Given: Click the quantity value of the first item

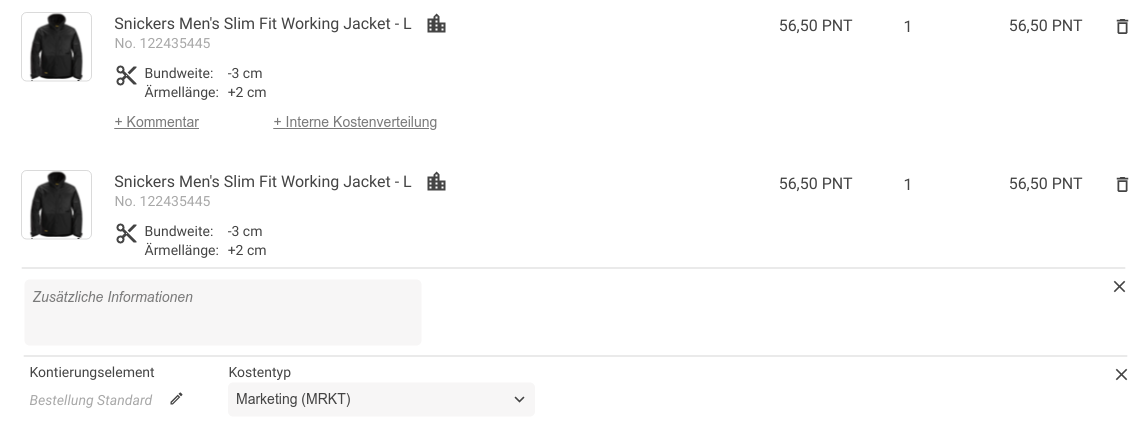Looking at the screenshot, I should click(907, 27).
